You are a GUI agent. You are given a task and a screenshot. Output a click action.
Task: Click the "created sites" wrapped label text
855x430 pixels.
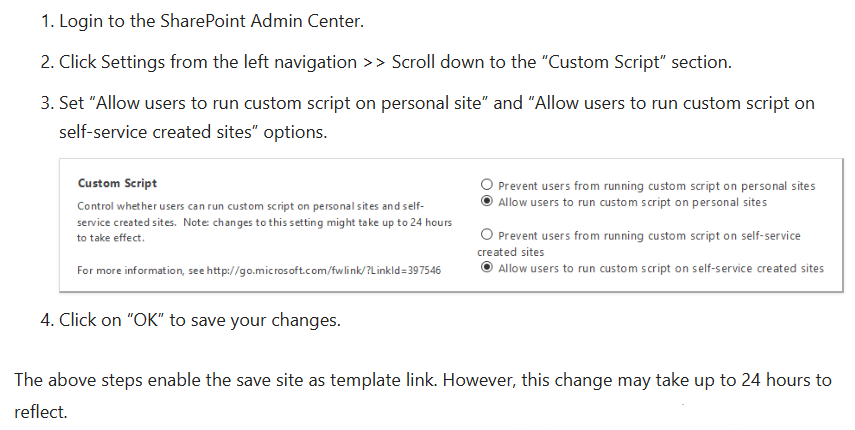(x=510, y=252)
